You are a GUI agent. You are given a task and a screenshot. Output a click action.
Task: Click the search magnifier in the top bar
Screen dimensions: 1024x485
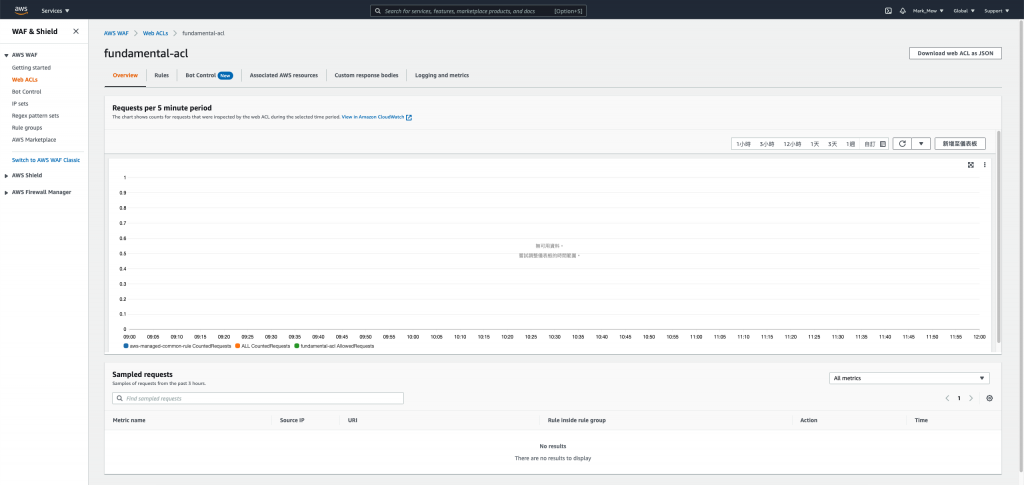pos(378,11)
